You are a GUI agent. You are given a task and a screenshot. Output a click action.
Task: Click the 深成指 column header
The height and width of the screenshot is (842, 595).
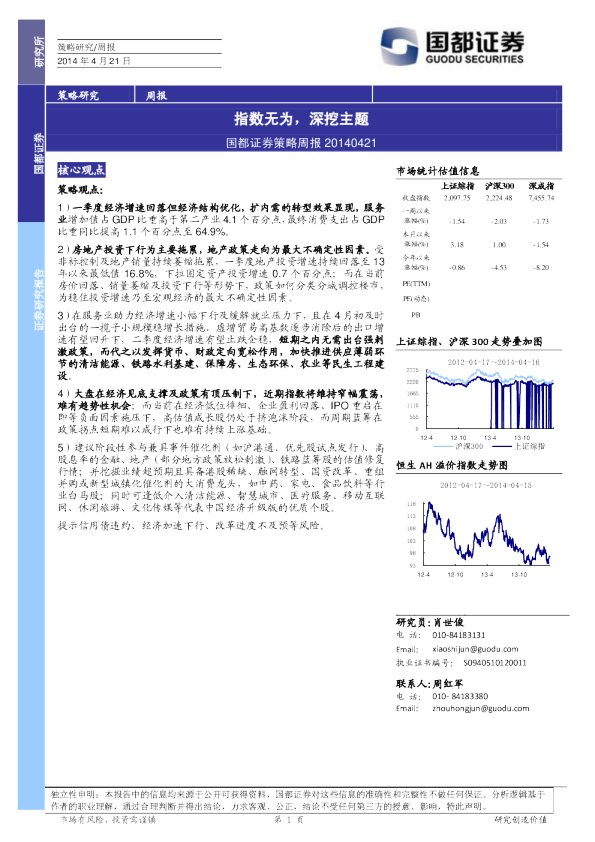pyautogui.click(x=541, y=186)
